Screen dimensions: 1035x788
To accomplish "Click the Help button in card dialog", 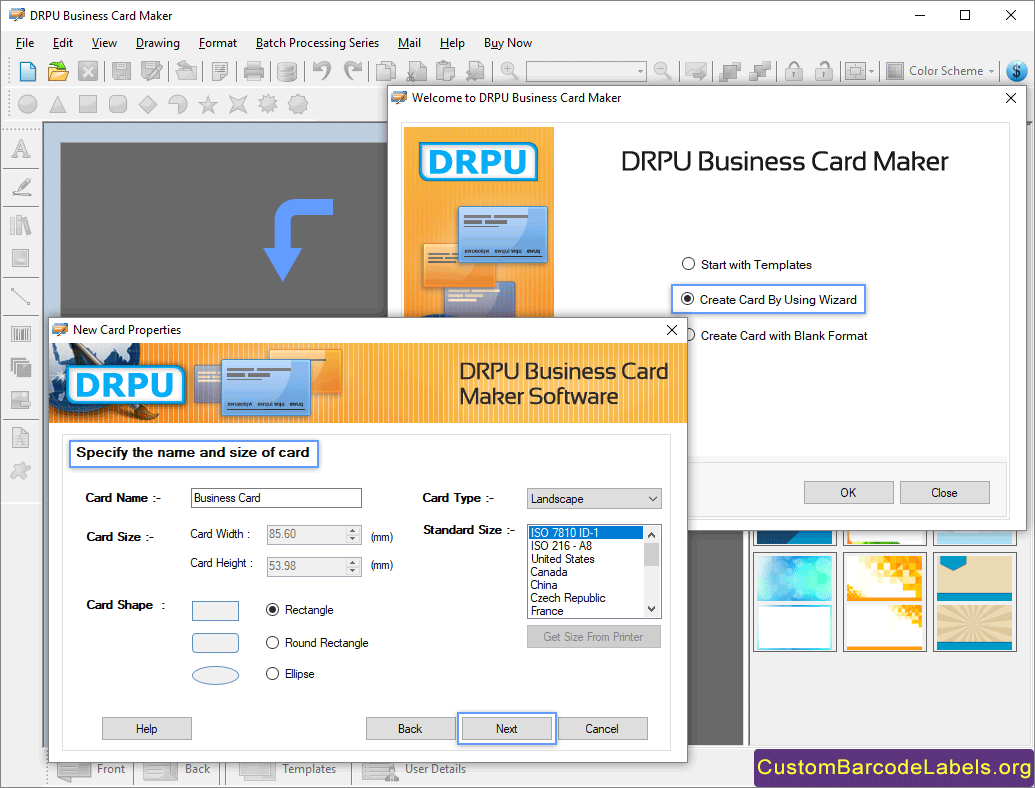I will [x=147, y=729].
